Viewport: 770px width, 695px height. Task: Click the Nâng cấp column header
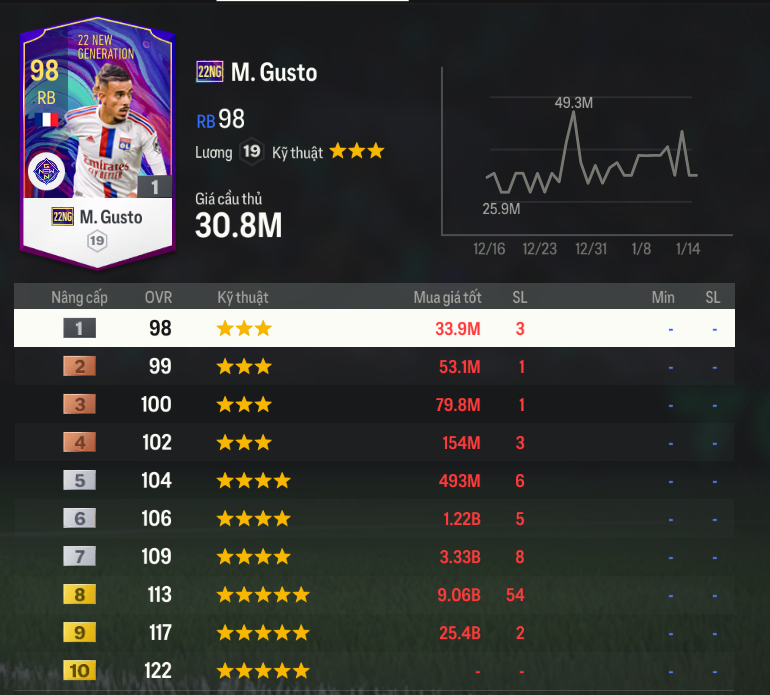[x=80, y=297]
